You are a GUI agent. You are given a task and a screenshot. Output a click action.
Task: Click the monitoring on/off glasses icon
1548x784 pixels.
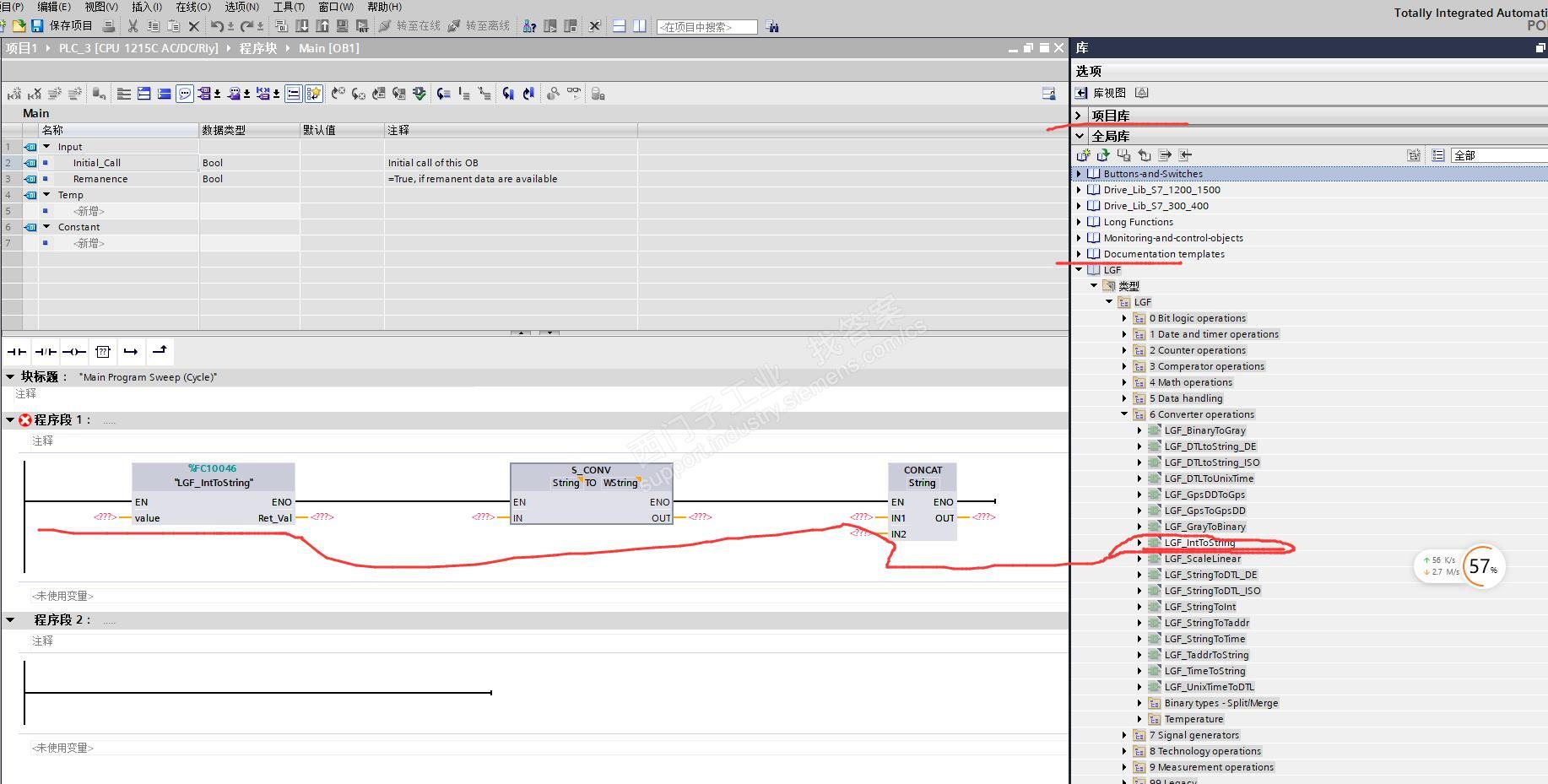[573, 94]
